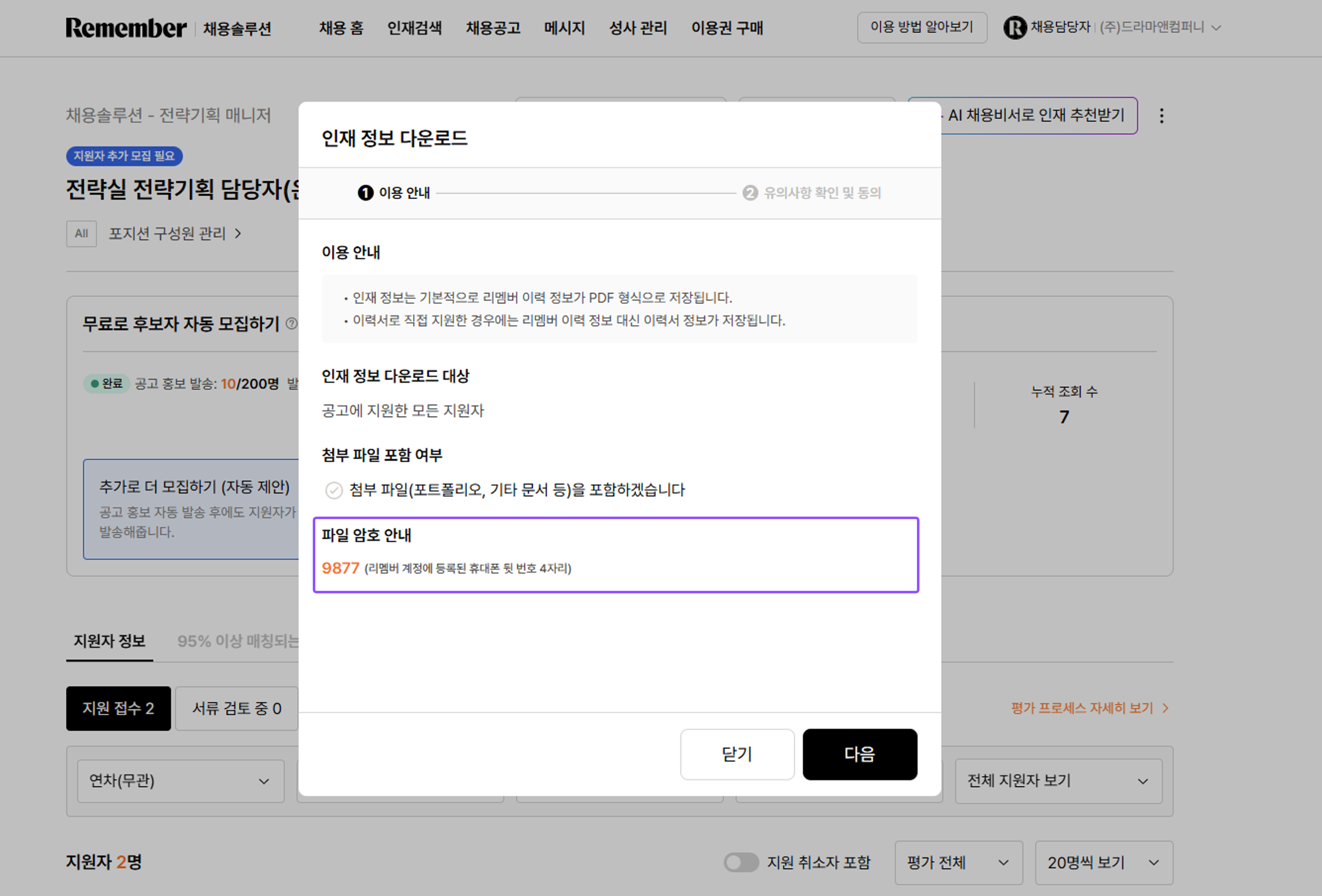
Task: Select the 지원 접수 2 filter
Action: point(118,708)
